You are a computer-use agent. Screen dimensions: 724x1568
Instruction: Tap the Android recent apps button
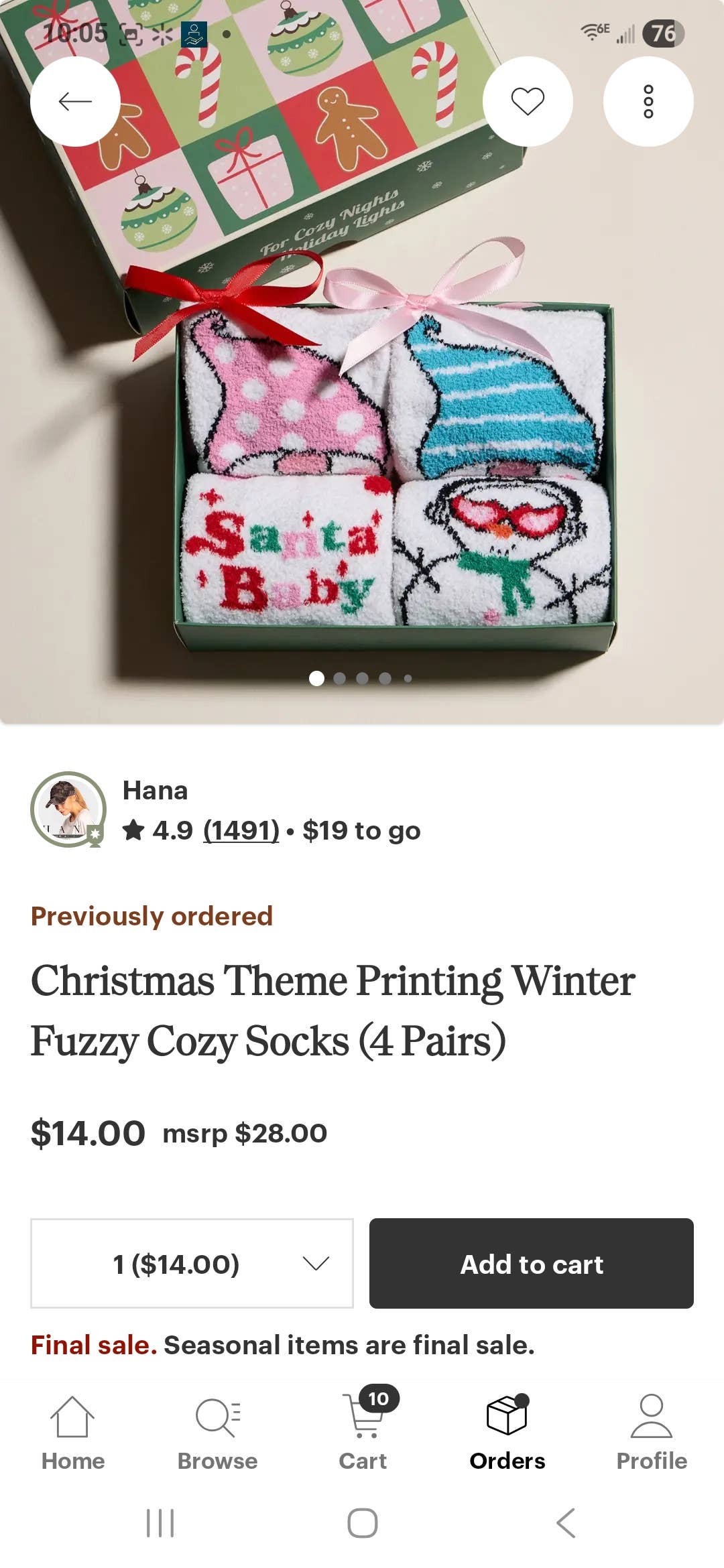(160, 1523)
